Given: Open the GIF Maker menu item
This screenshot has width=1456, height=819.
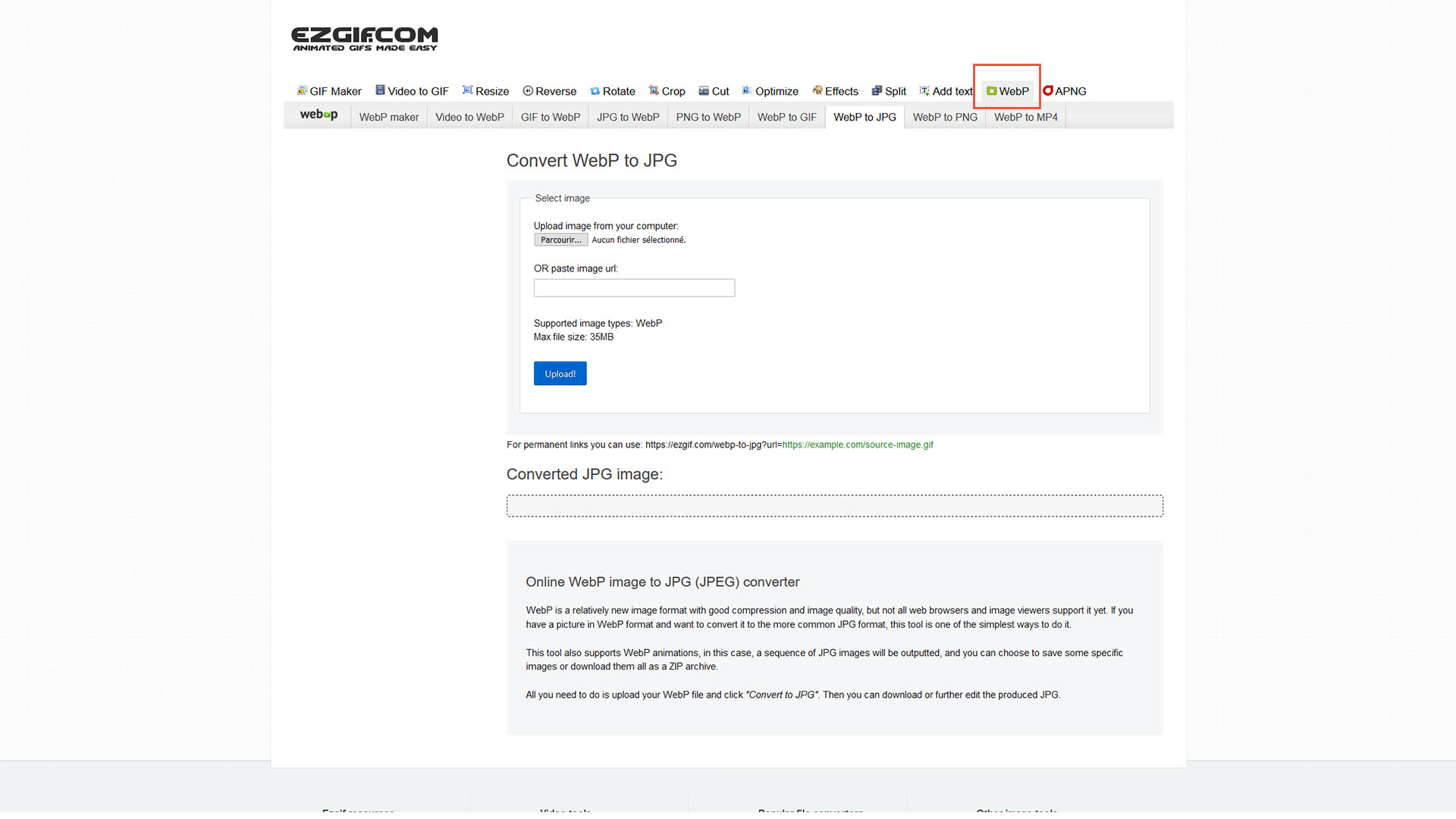Looking at the screenshot, I should tap(329, 91).
